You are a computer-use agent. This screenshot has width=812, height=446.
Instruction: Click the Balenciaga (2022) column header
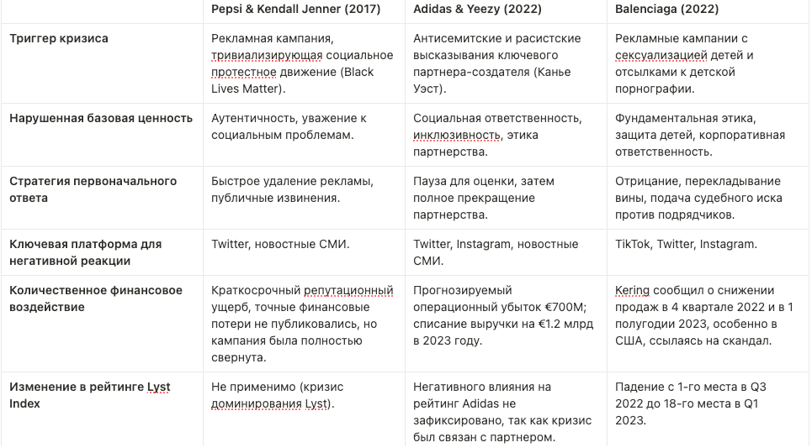point(666,9)
